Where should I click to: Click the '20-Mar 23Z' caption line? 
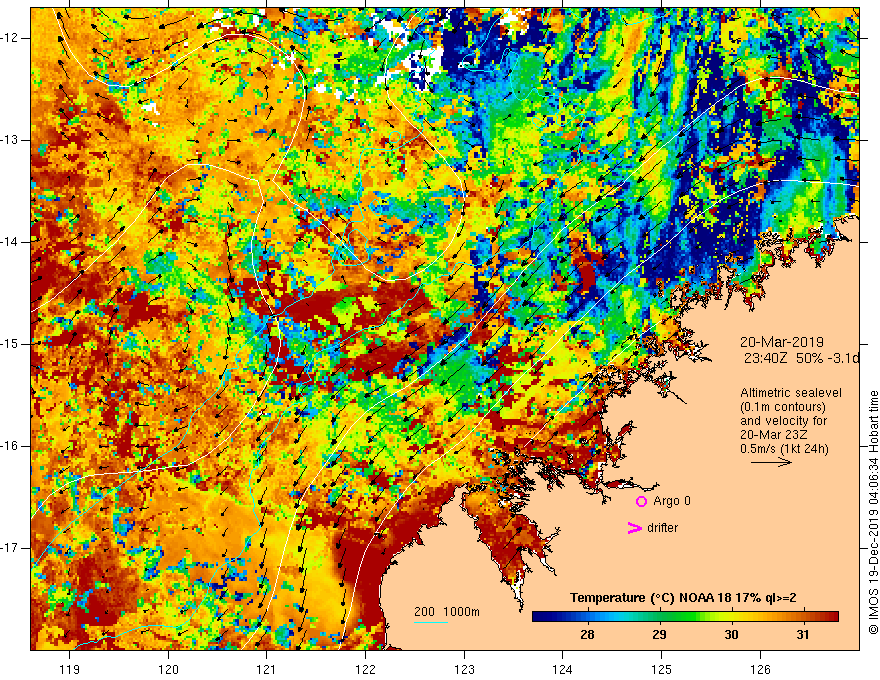point(773,435)
